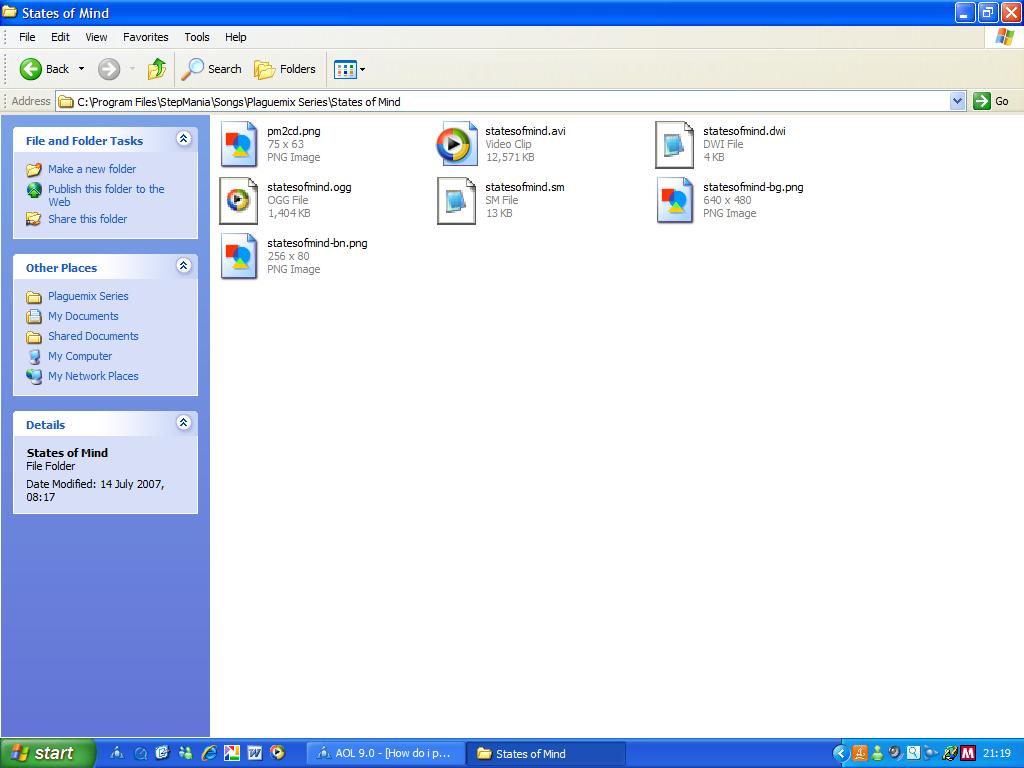Open the Views dropdown in toolbar
This screenshot has width=1024, height=768.
pos(349,69)
